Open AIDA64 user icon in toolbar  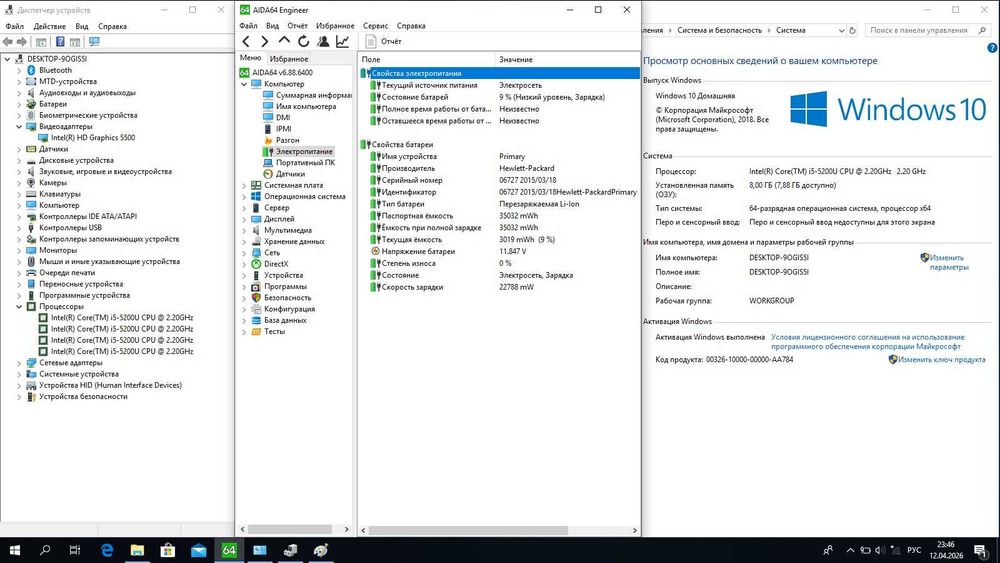323,41
